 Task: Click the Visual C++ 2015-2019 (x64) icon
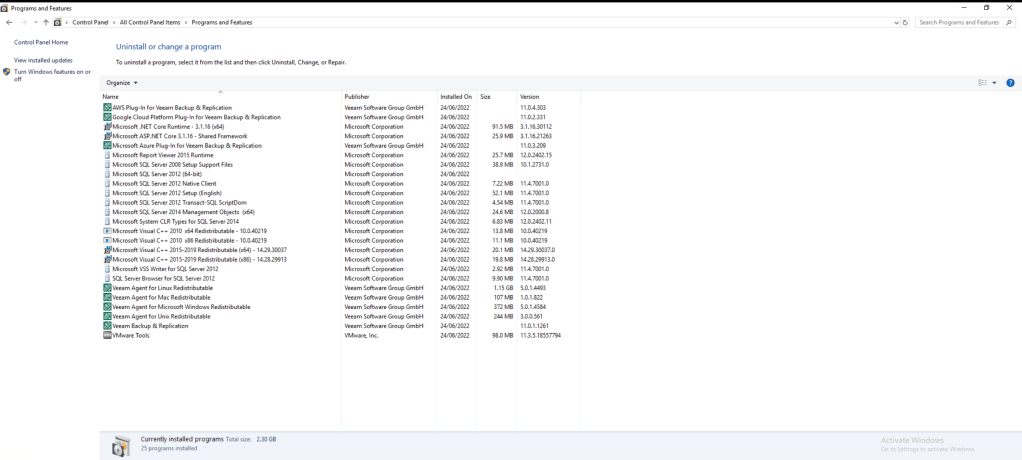pos(107,250)
